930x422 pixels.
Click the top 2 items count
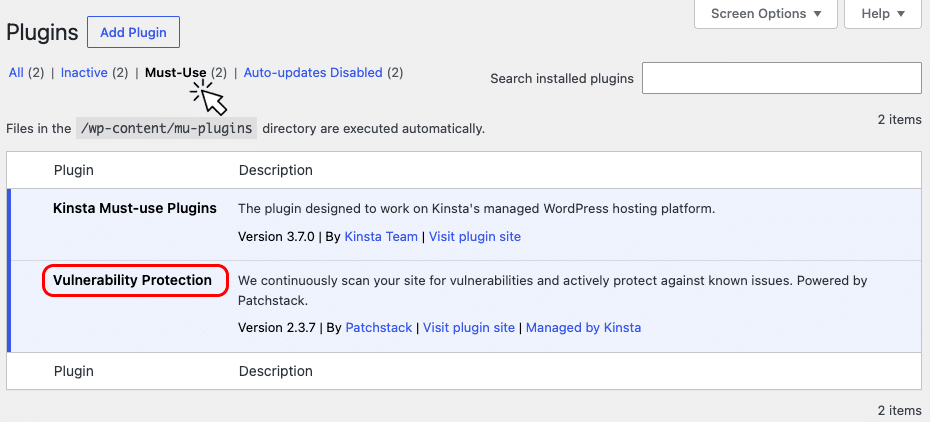(x=900, y=120)
